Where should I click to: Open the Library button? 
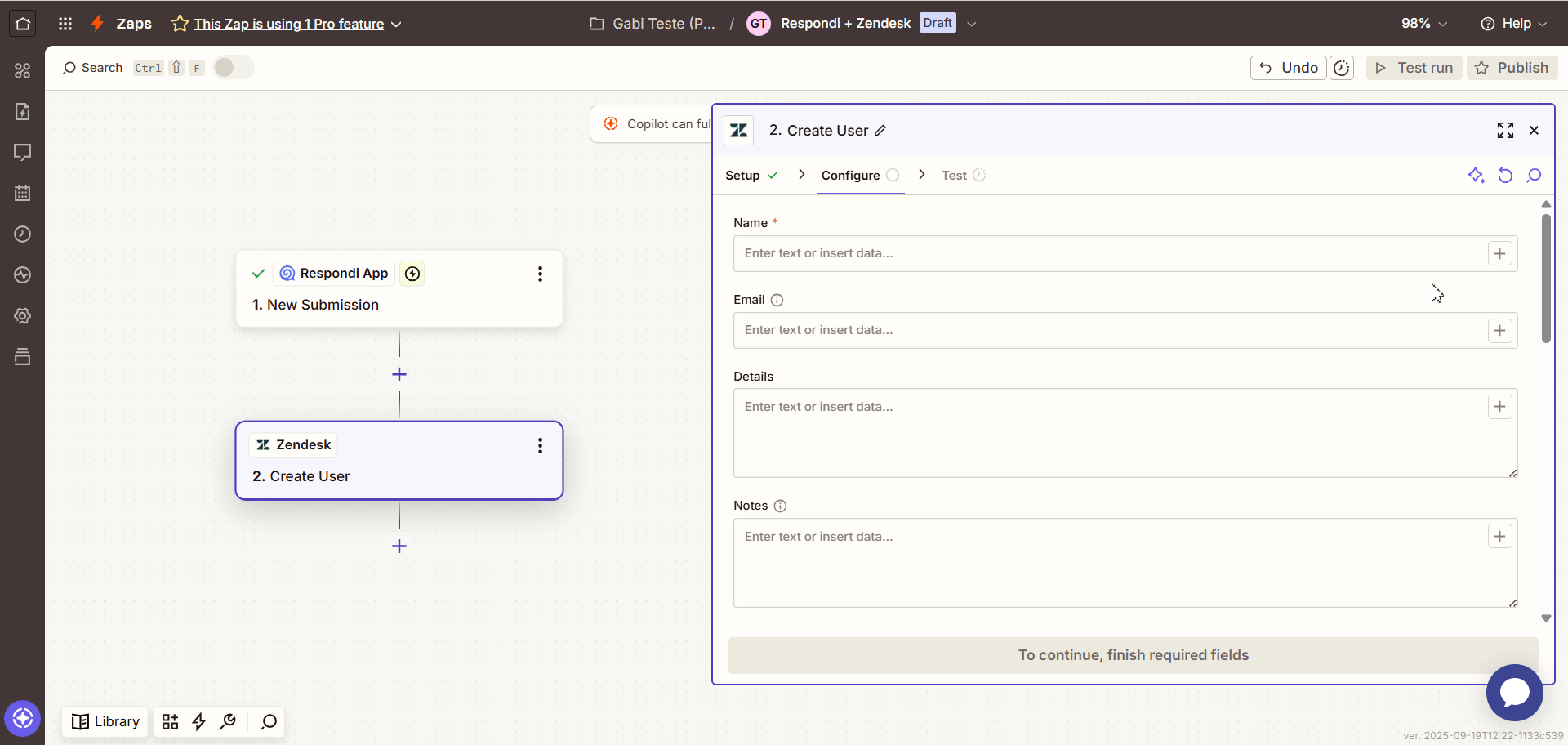coord(105,722)
